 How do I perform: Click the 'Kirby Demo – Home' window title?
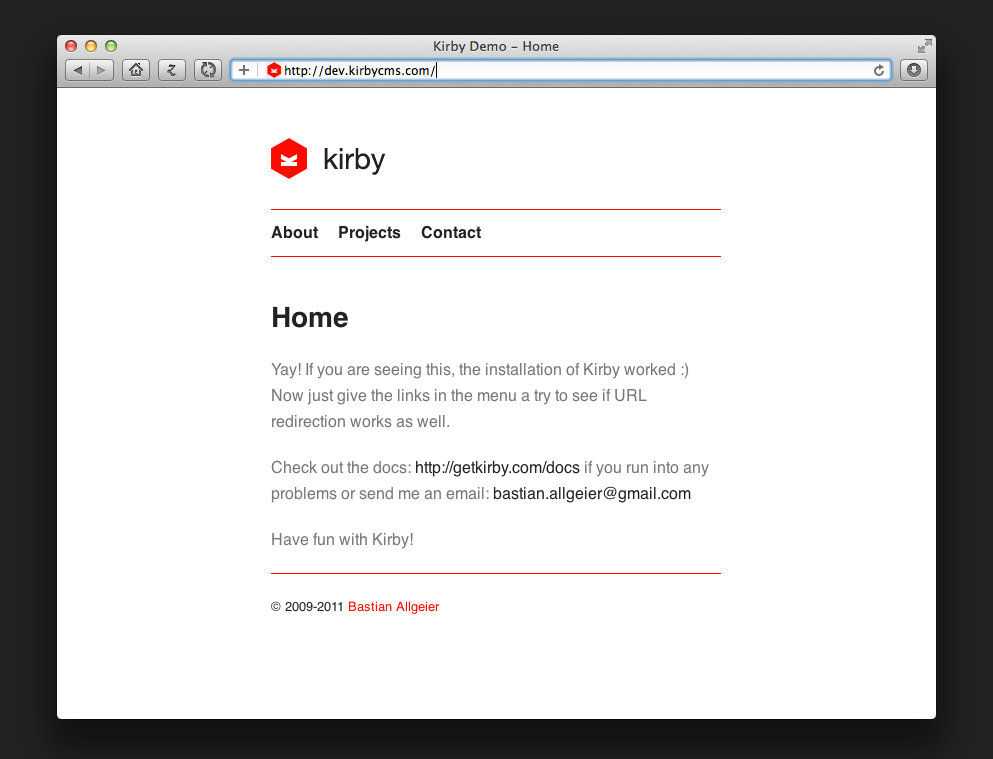[x=496, y=46]
